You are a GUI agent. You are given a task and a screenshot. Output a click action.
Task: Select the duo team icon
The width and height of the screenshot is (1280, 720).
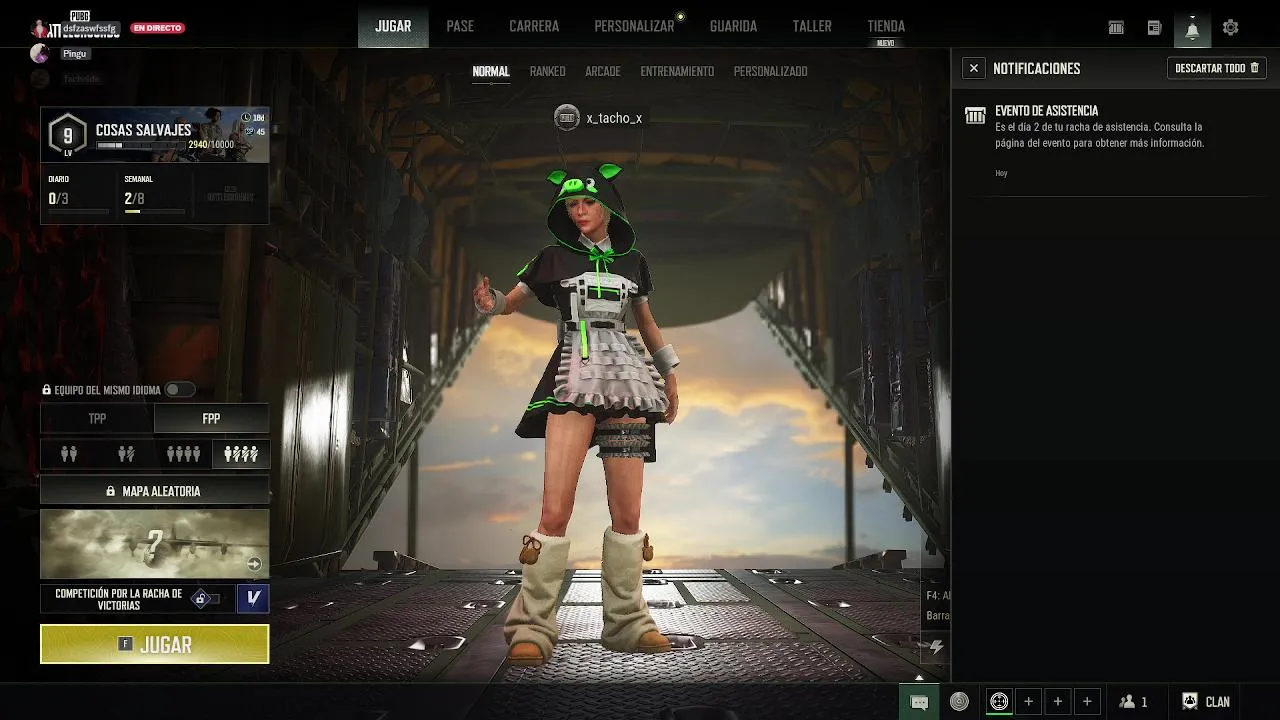coord(69,454)
